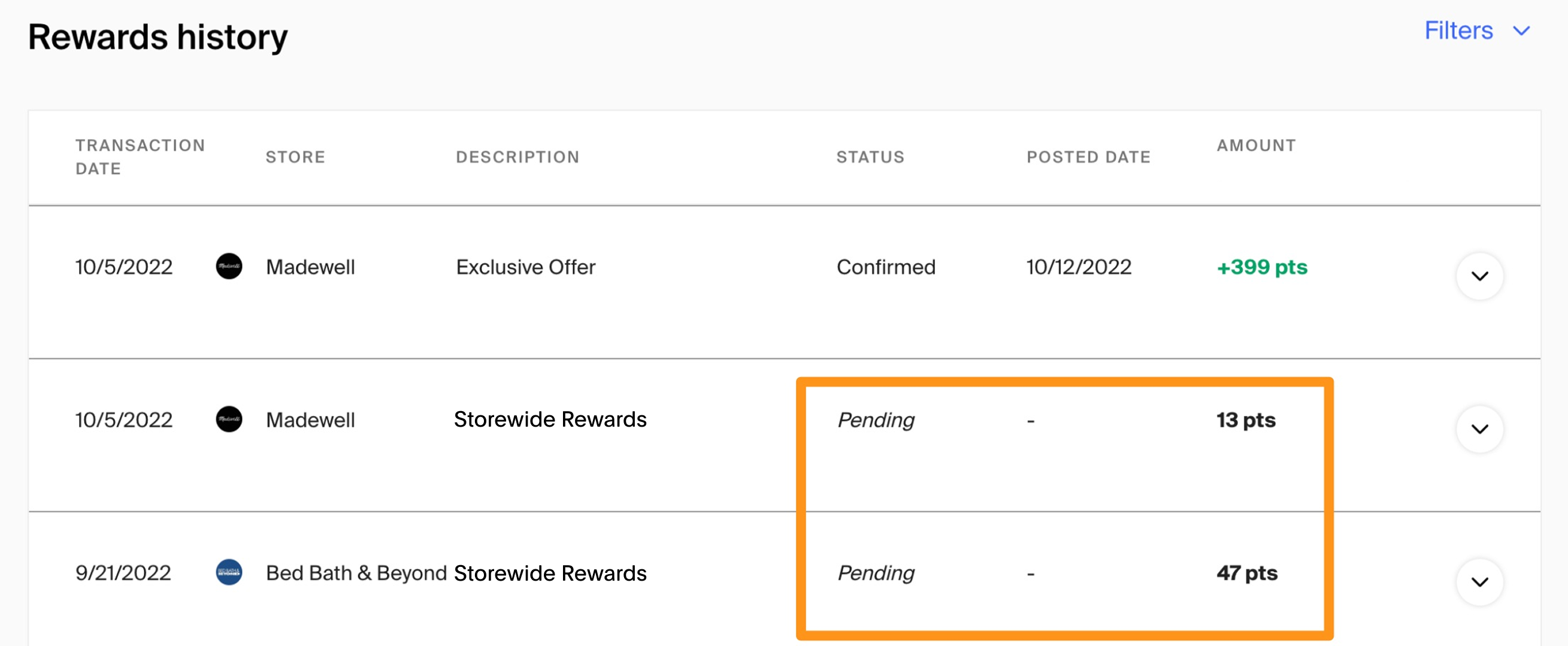The width and height of the screenshot is (1568, 646).
Task: Expand the Bed Bath & Beyond row
Action: point(1479,581)
